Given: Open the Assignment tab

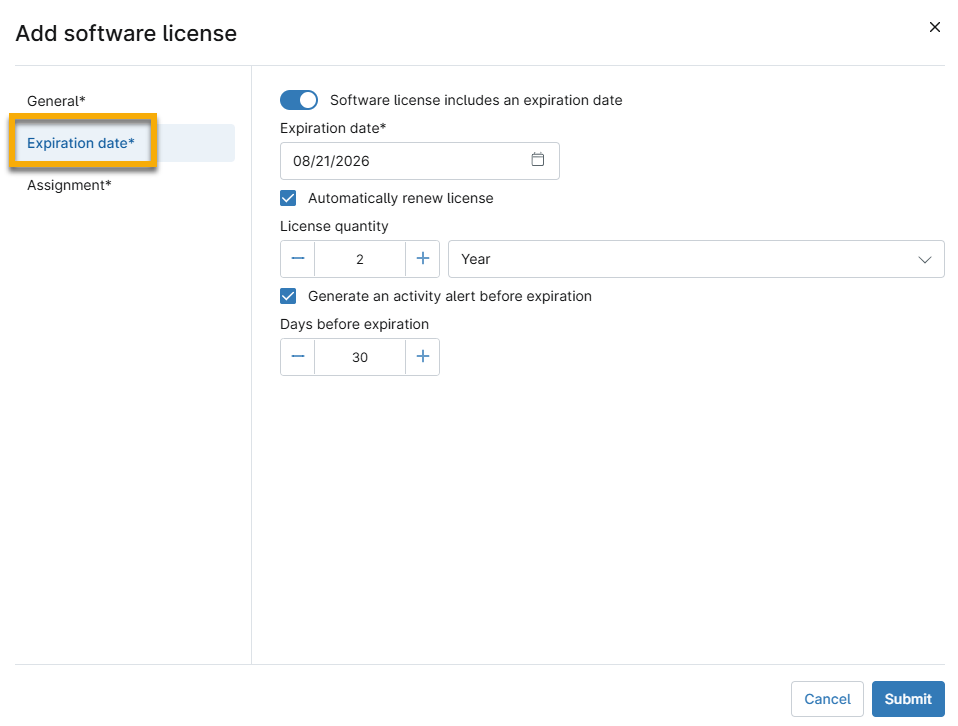Looking at the screenshot, I should pyautogui.click(x=69, y=185).
